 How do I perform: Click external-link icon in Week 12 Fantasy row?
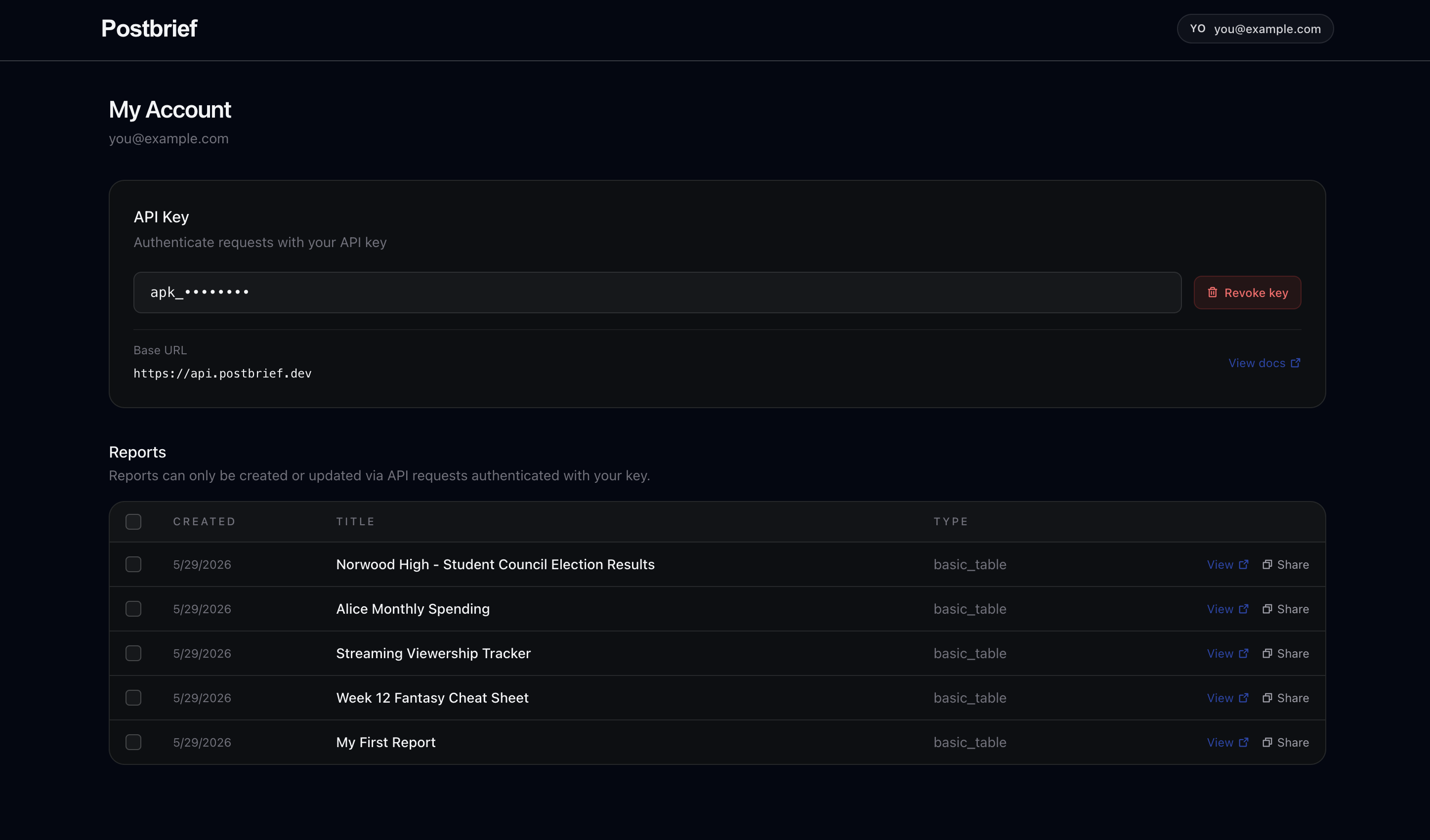1243,698
